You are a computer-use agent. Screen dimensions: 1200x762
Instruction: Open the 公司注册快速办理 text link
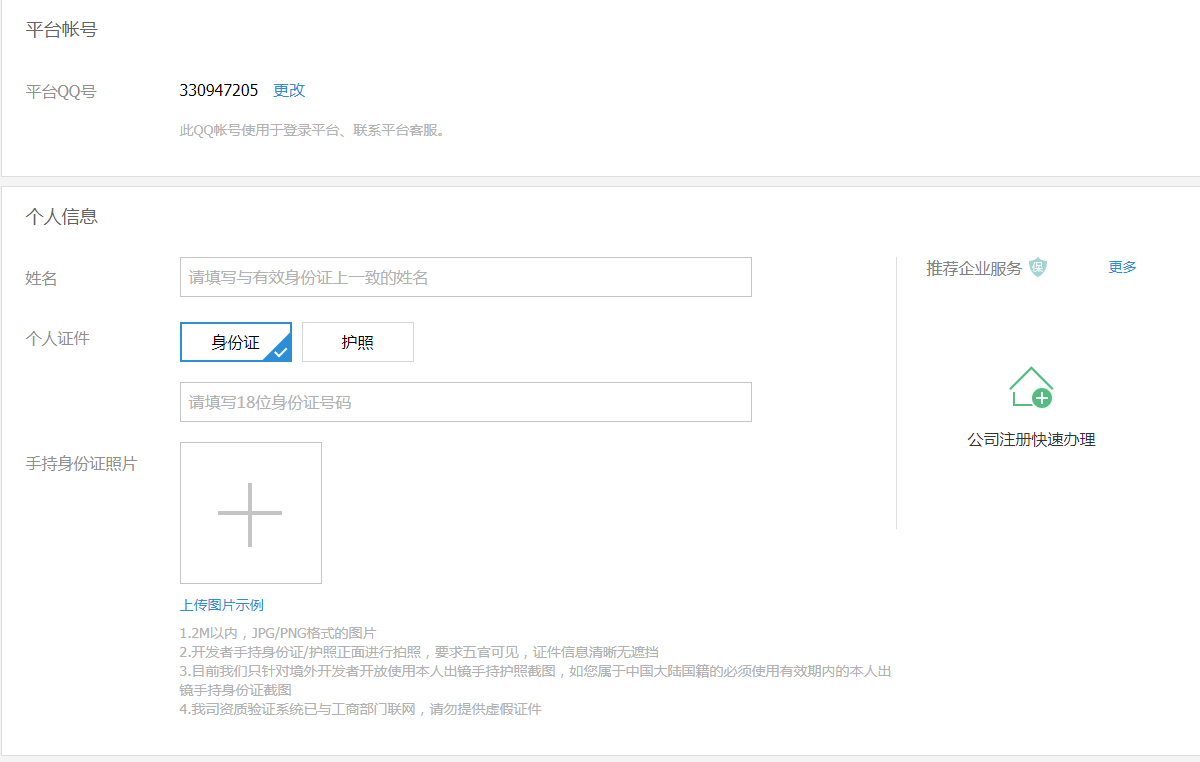[1031, 440]
